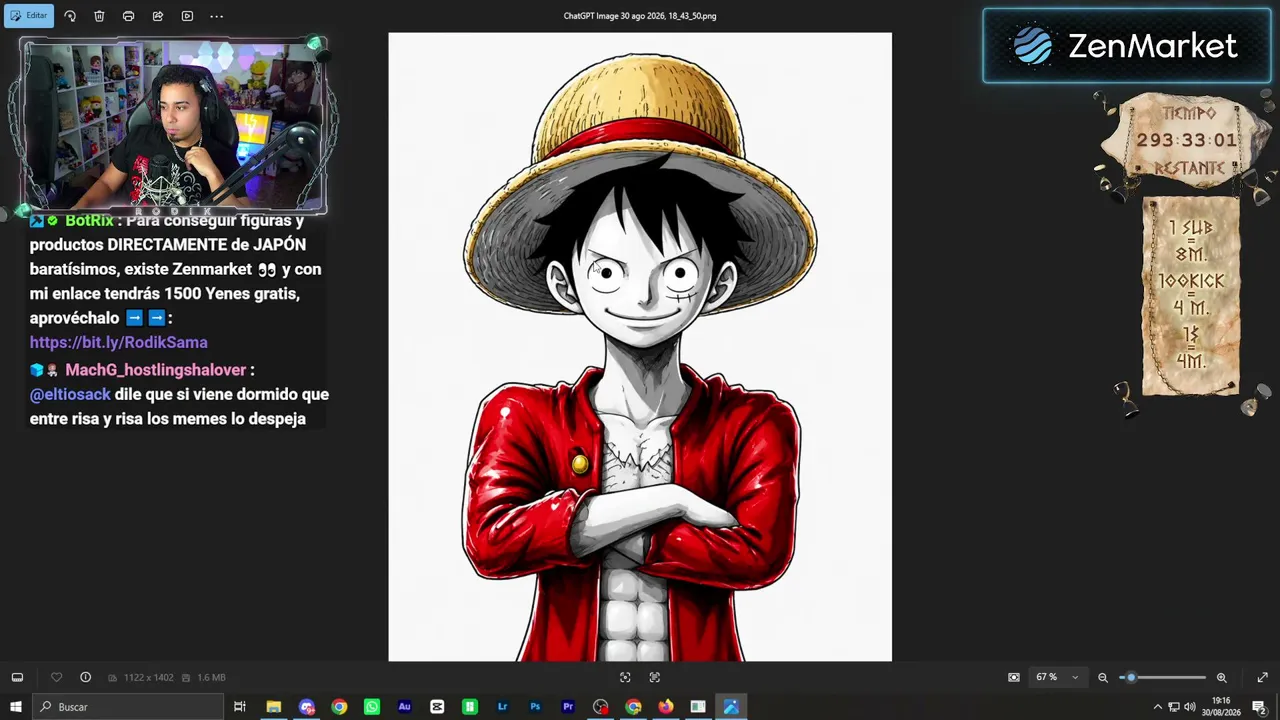Open the bit.ly/RodikSama link in chat
1280x720 pixels.
(x=119, y=342)
